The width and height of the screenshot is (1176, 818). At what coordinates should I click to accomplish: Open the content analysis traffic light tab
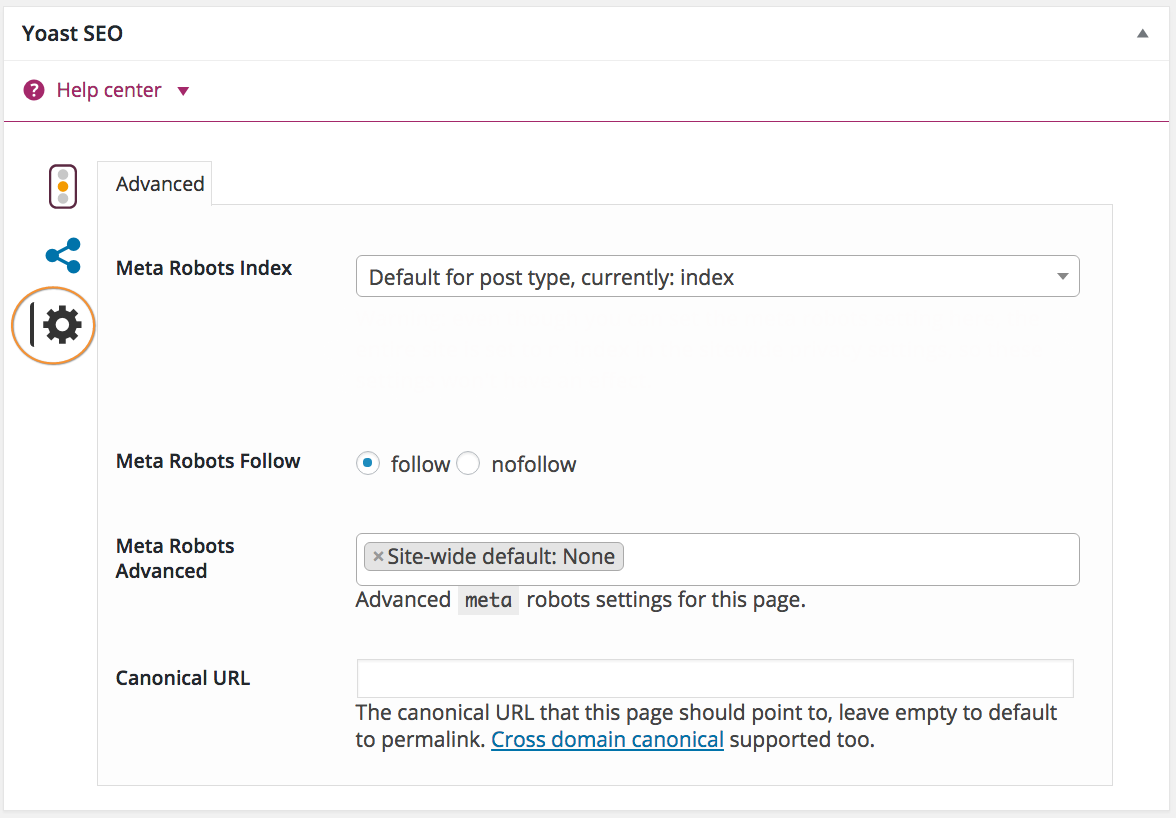pos(63,186)
